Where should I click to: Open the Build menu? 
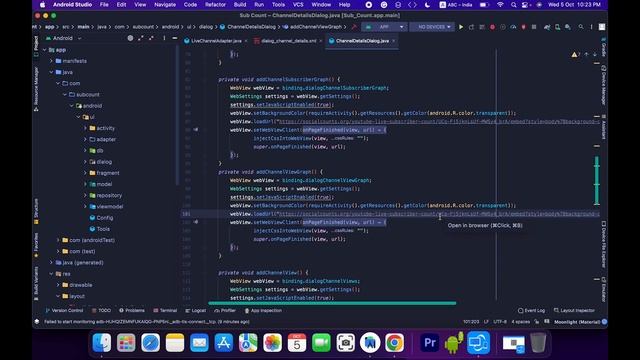pos(240,5)
